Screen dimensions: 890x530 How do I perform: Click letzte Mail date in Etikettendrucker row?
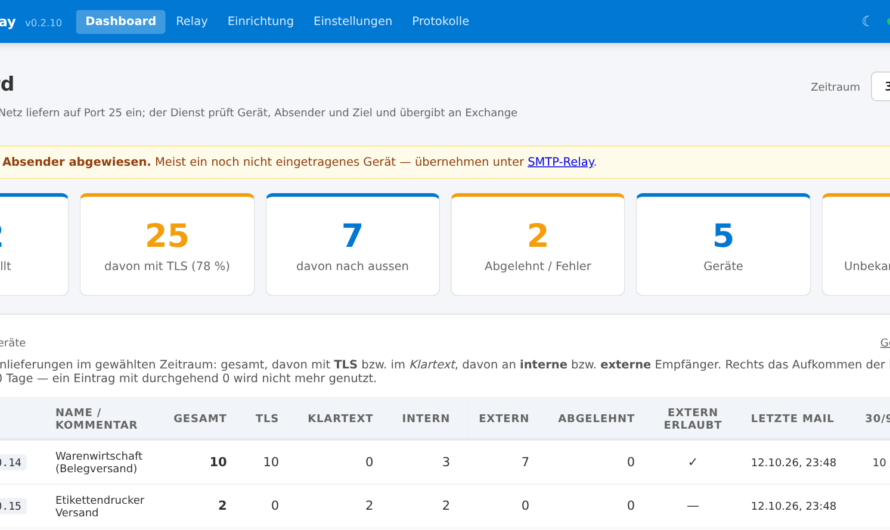(x=794, y=506)
